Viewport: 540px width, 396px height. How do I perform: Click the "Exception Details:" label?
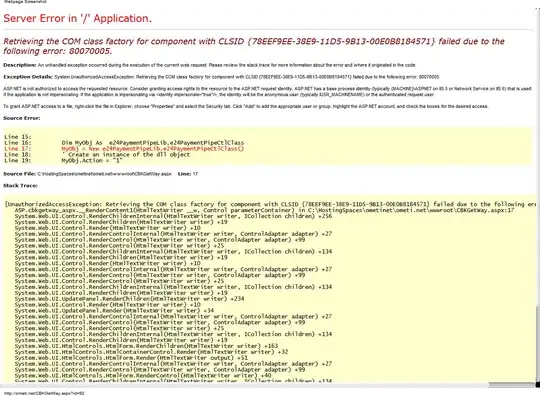28,77
